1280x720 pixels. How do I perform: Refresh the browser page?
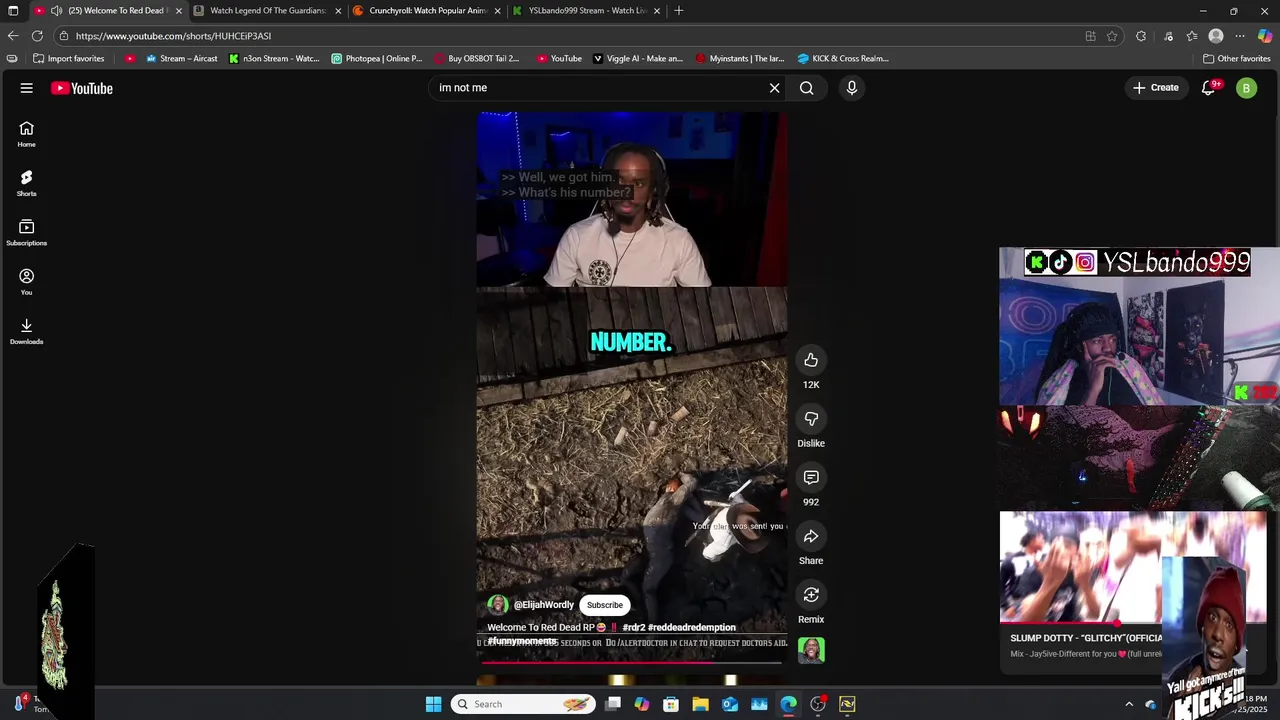[37, 36]
